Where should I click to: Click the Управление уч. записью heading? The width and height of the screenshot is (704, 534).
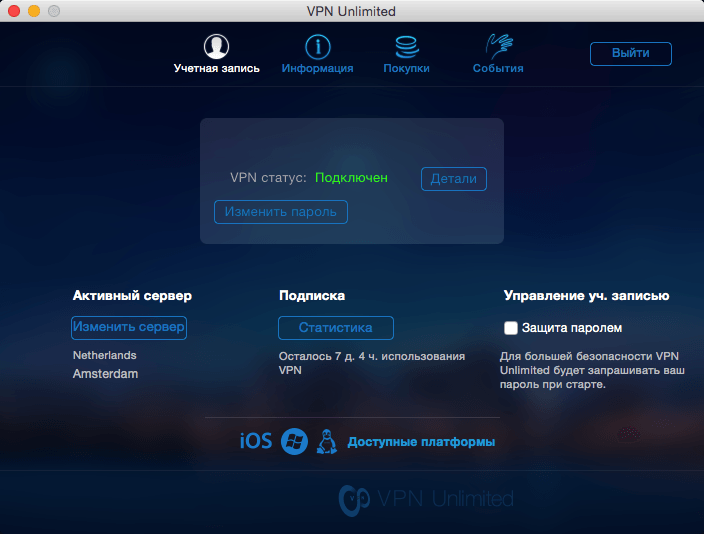(x=586, y=296)
